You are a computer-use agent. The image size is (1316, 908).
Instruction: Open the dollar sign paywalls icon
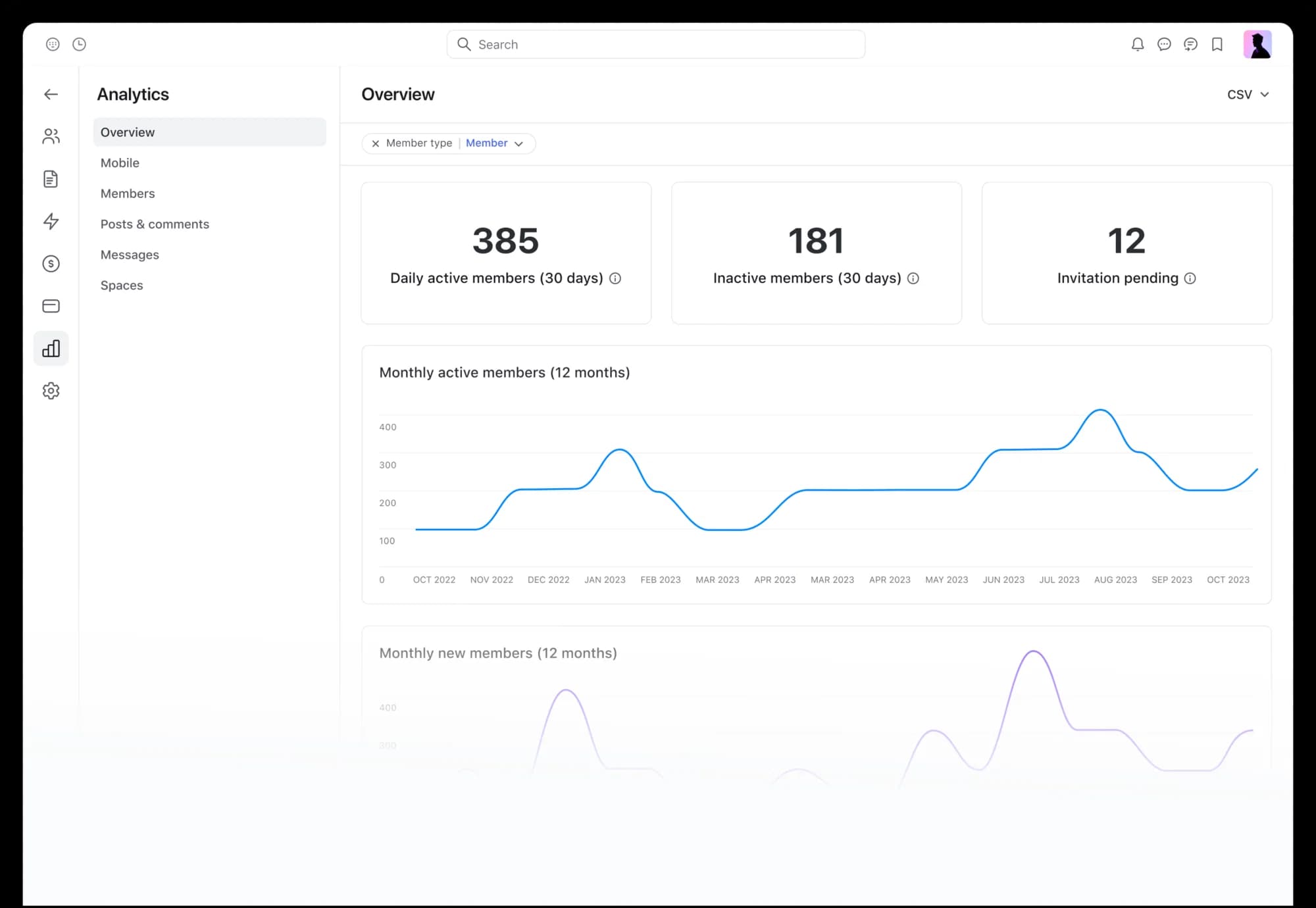point(51,264)
